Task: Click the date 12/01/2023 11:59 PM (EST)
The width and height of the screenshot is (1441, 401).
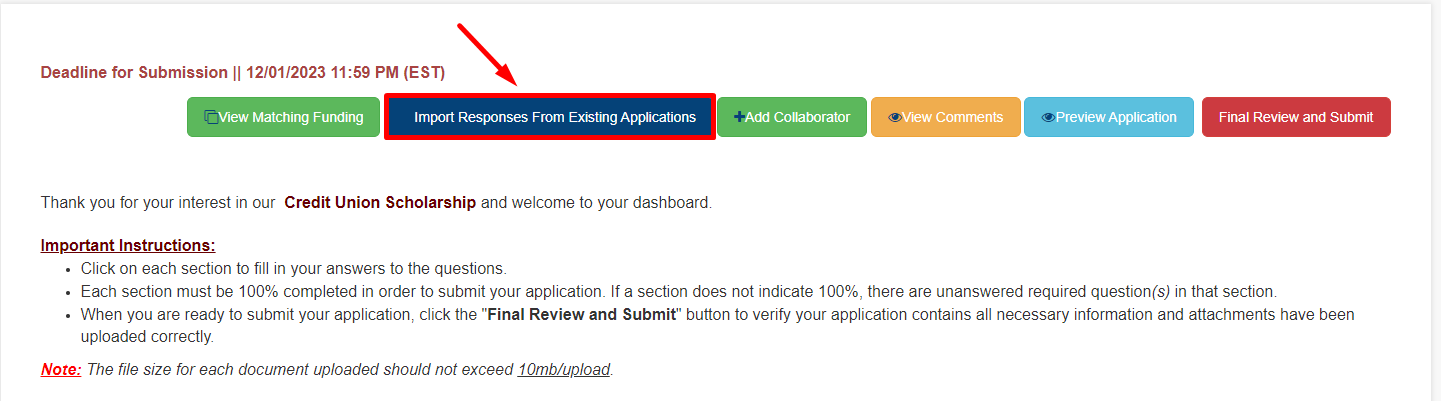Action: (x=345, y=73)
